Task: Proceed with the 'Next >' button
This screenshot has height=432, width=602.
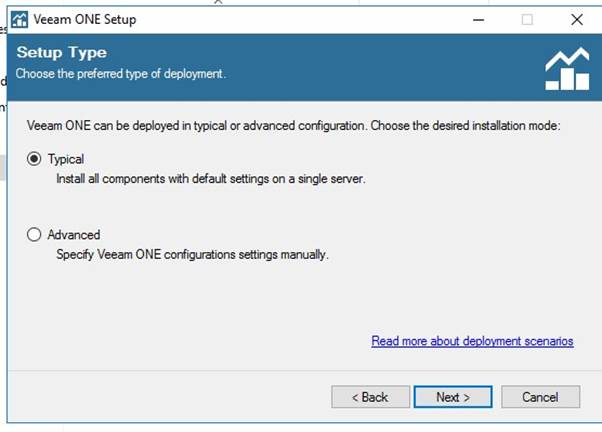Action: point(453,397)
